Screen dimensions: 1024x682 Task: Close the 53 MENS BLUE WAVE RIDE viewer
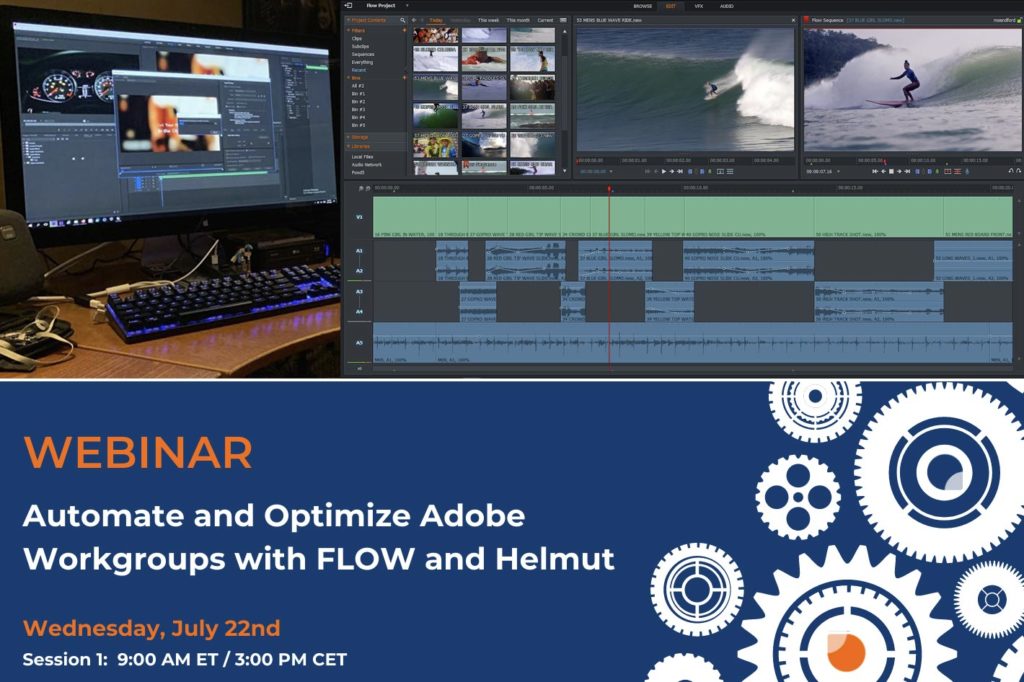tap(793, 20)
